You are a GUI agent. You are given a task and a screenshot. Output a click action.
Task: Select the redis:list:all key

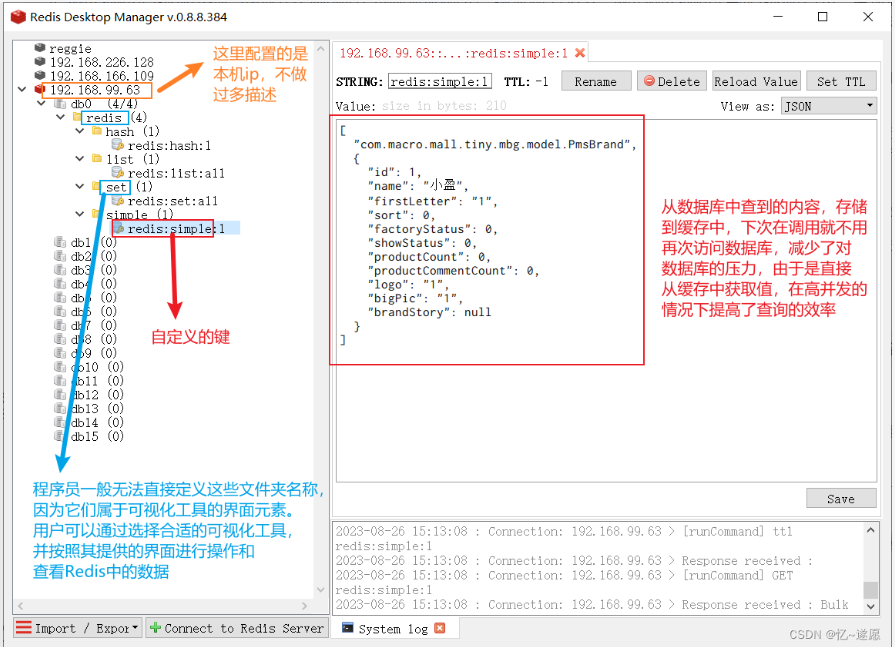pos(176,173)
